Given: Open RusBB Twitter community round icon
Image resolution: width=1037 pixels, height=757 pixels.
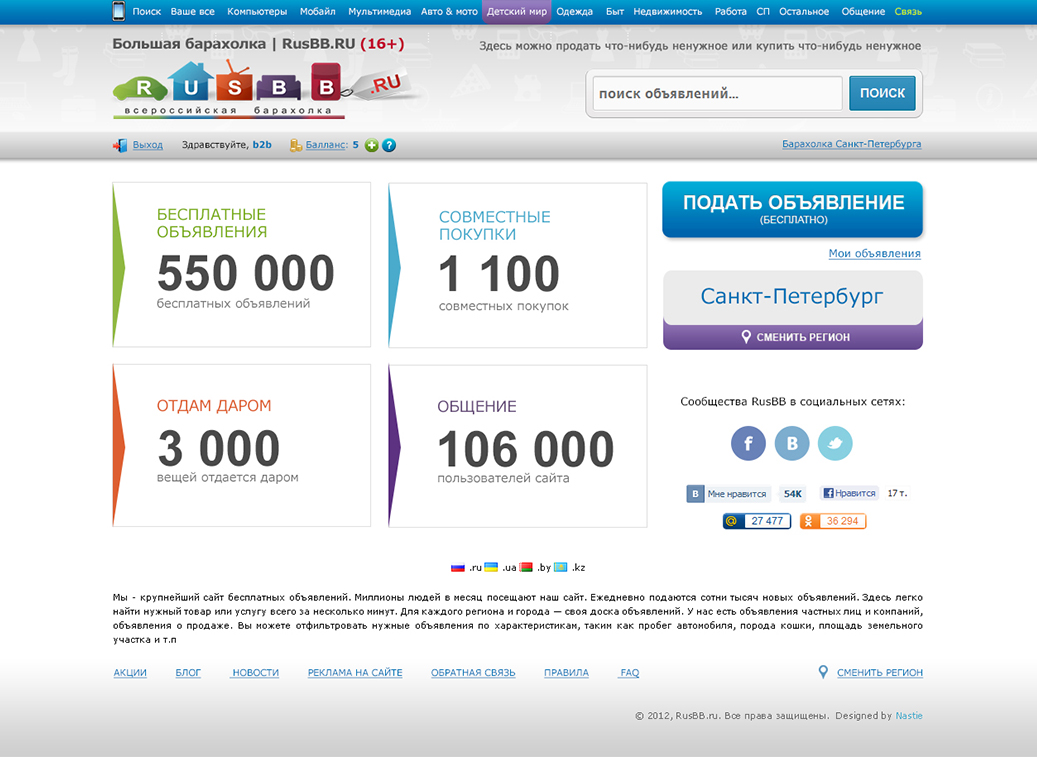Looking at the screenshot, I should (835, 443).
